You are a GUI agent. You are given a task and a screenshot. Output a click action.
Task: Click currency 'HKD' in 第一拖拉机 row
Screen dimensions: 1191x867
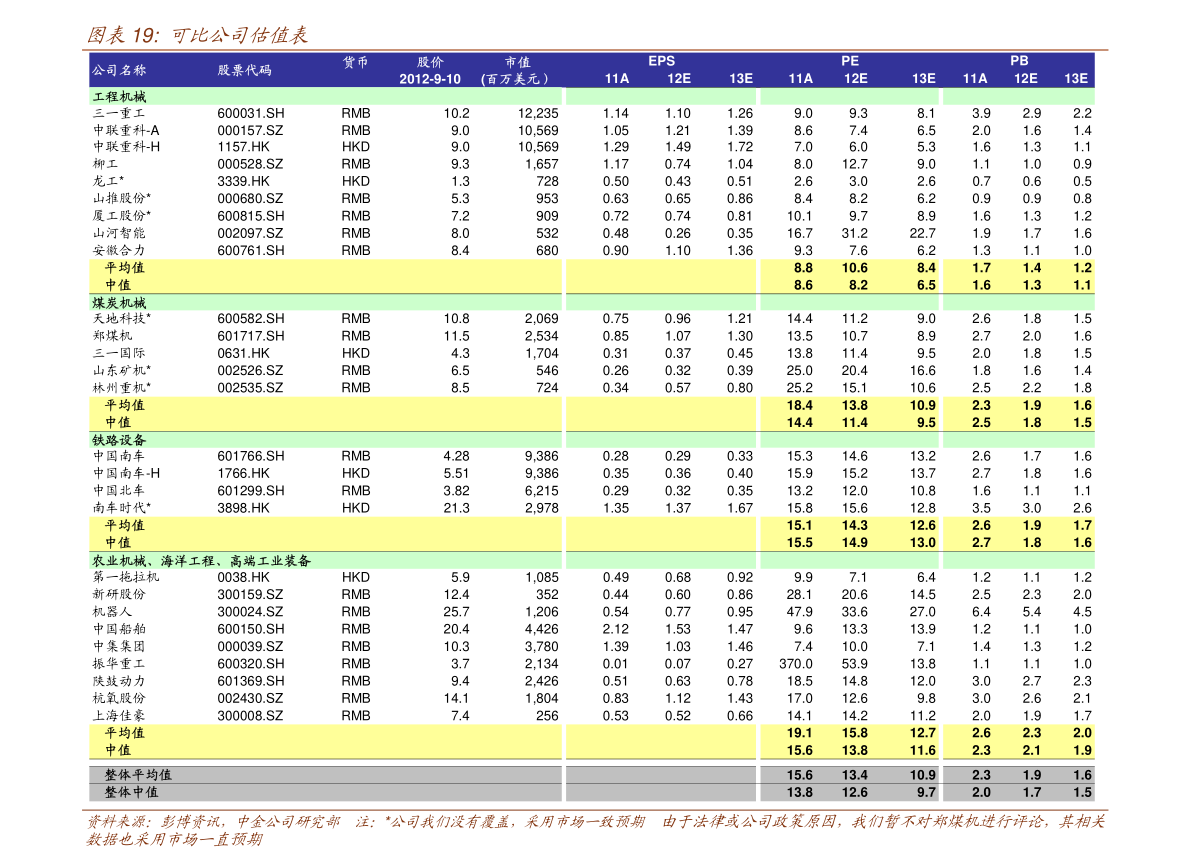point(355,577)
